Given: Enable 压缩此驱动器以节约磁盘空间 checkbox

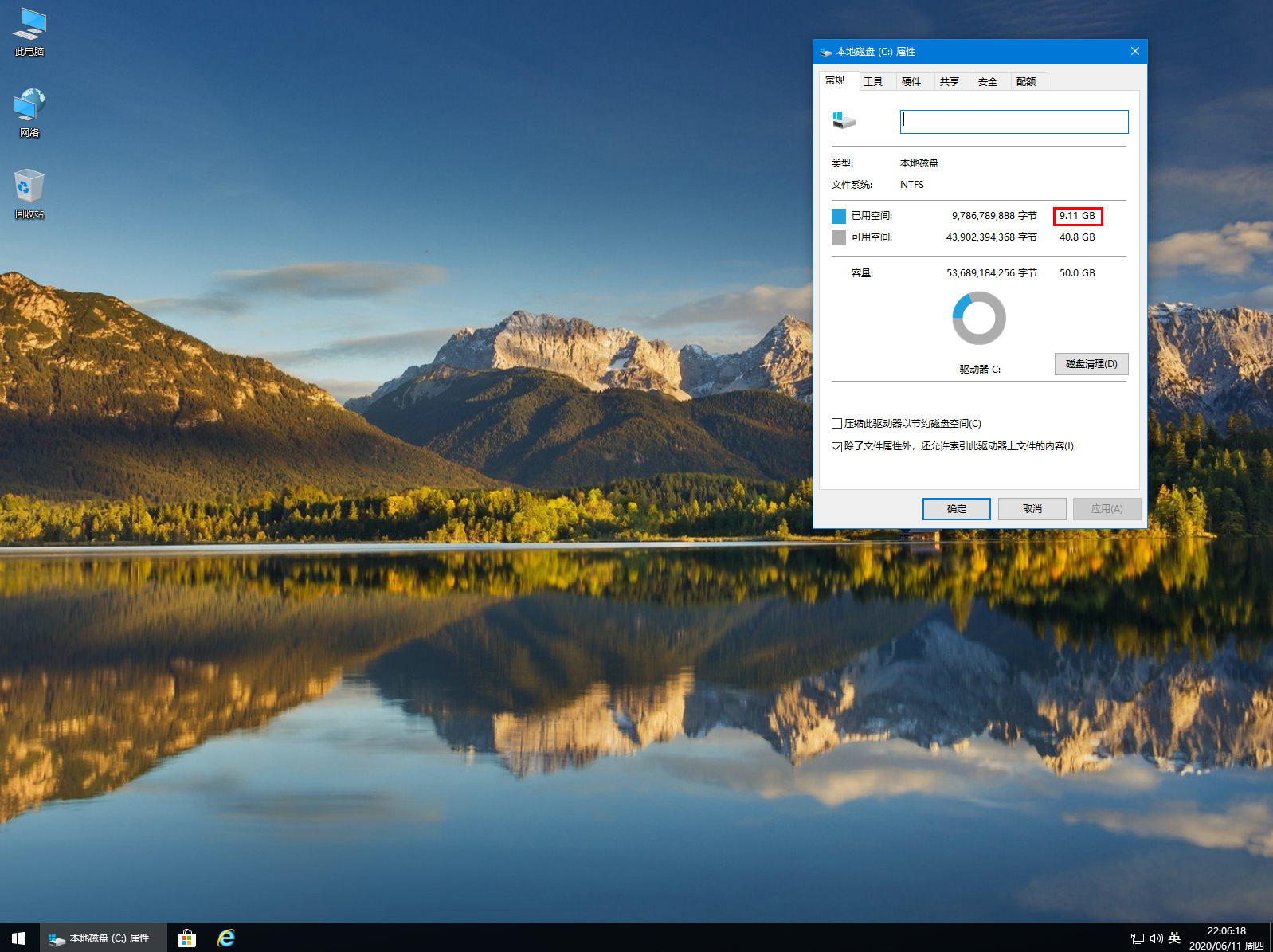Looking at the screenshot, I should point(836,424).
